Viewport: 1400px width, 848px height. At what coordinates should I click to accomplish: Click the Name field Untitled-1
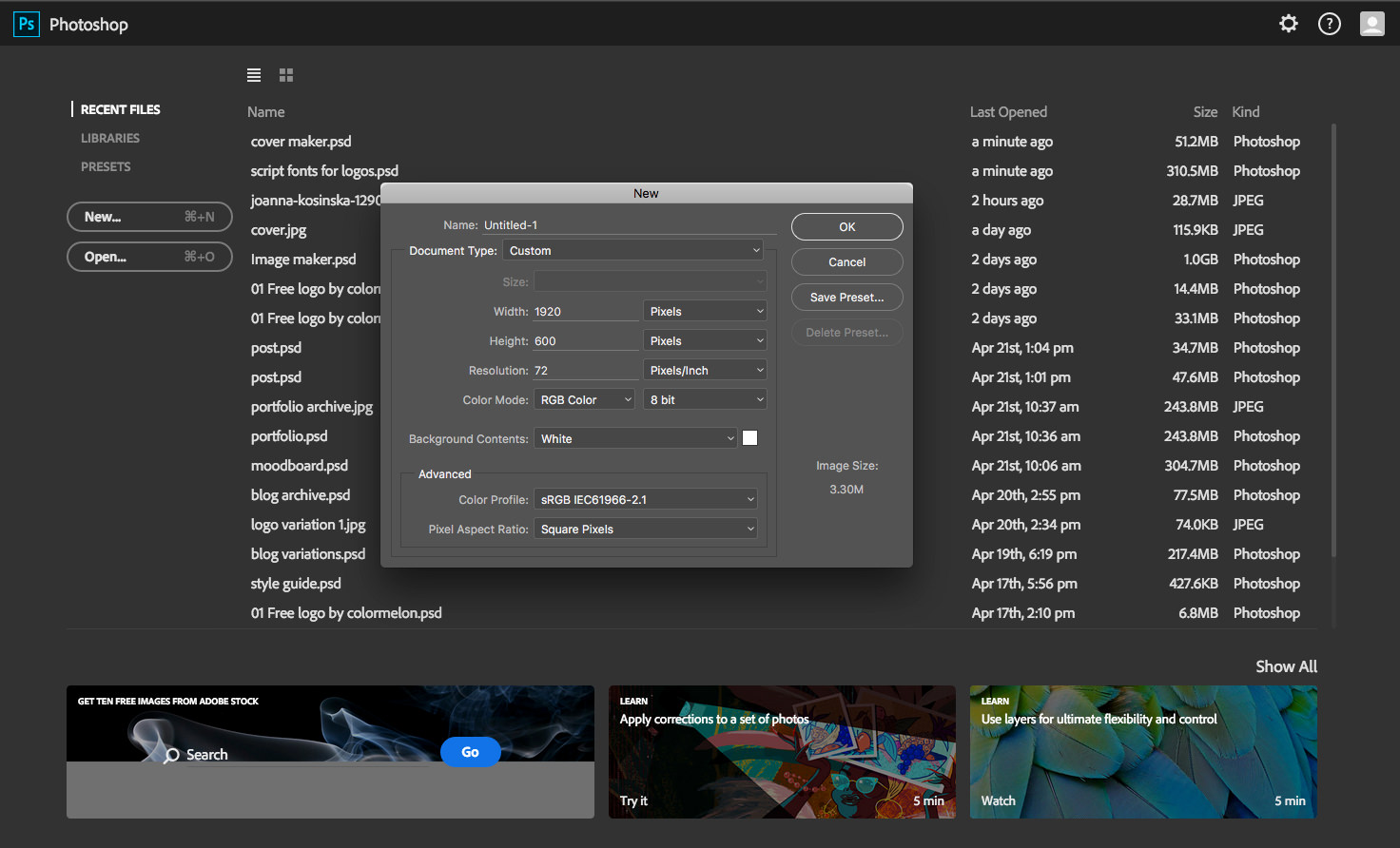coord(629,225)
